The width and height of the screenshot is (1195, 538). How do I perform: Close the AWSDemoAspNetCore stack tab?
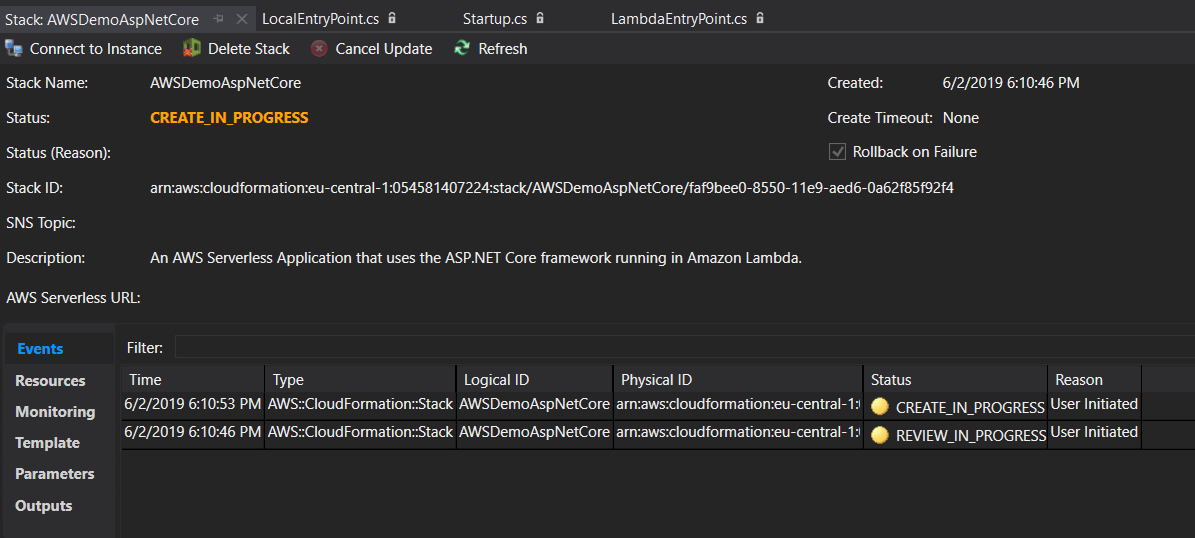pos(241,19)
